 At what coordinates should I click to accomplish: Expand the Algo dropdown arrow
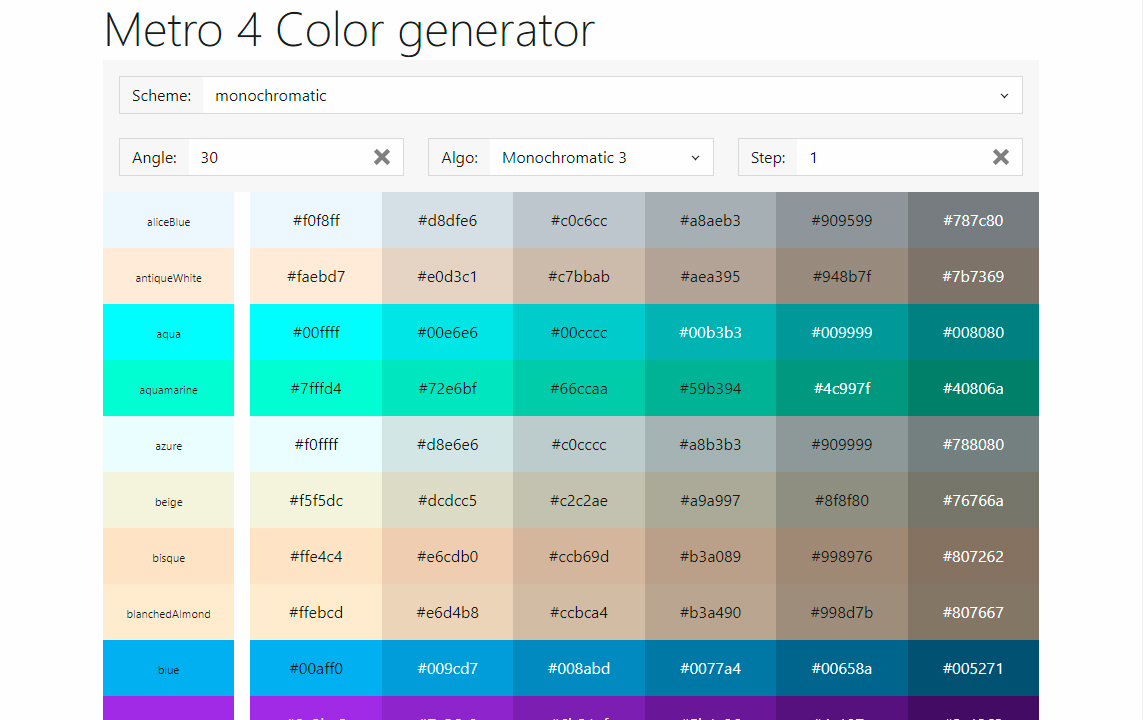[x=696, y=157]
